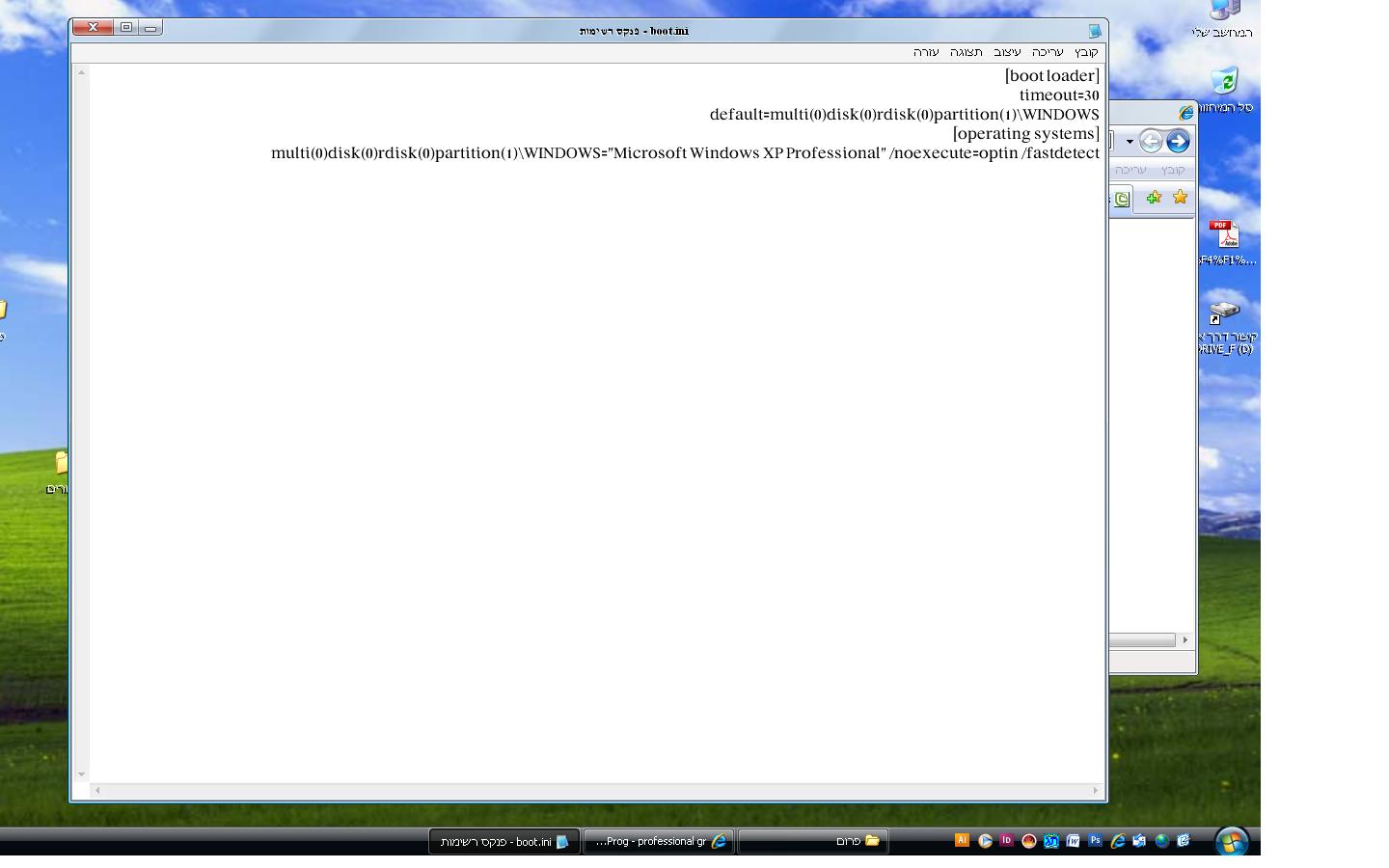Launch the media player from the quick launch
This screenshot has height=868, width=1389.
[x=985, y=841]
